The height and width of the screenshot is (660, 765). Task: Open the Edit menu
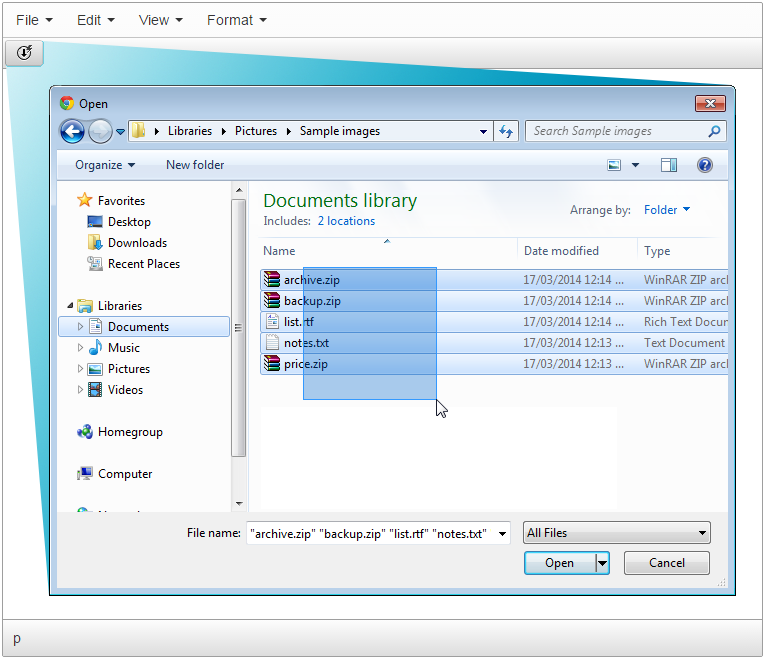point(96,20)
